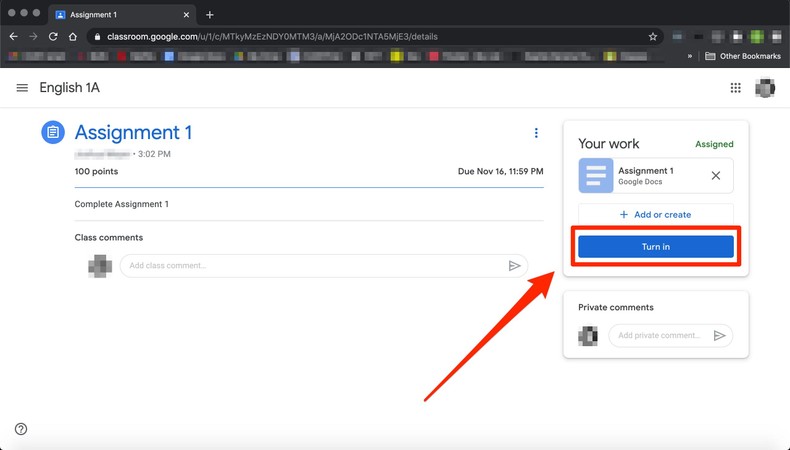Open the help question mark icon
This screenshot has height=450, width=790.
(21, 429)
